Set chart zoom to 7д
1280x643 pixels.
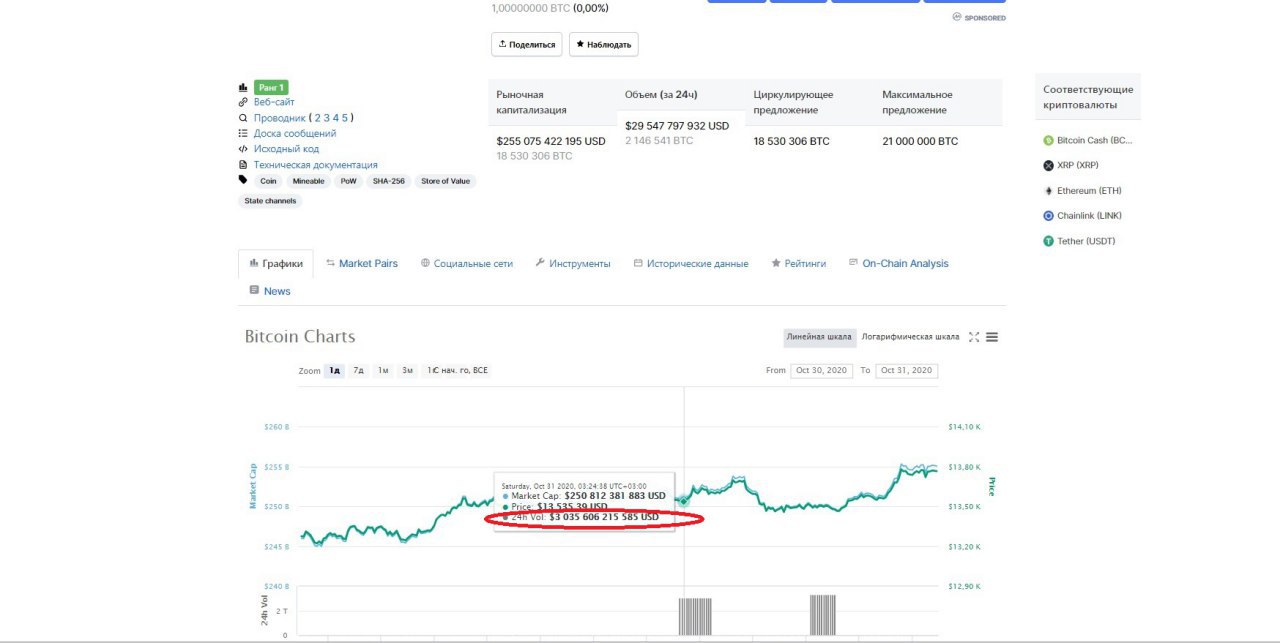click(358, 371)
